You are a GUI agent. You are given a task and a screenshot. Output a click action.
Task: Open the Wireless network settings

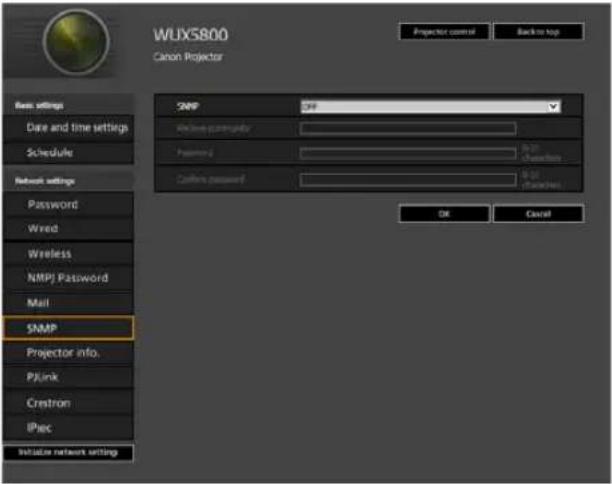[68, 254]
